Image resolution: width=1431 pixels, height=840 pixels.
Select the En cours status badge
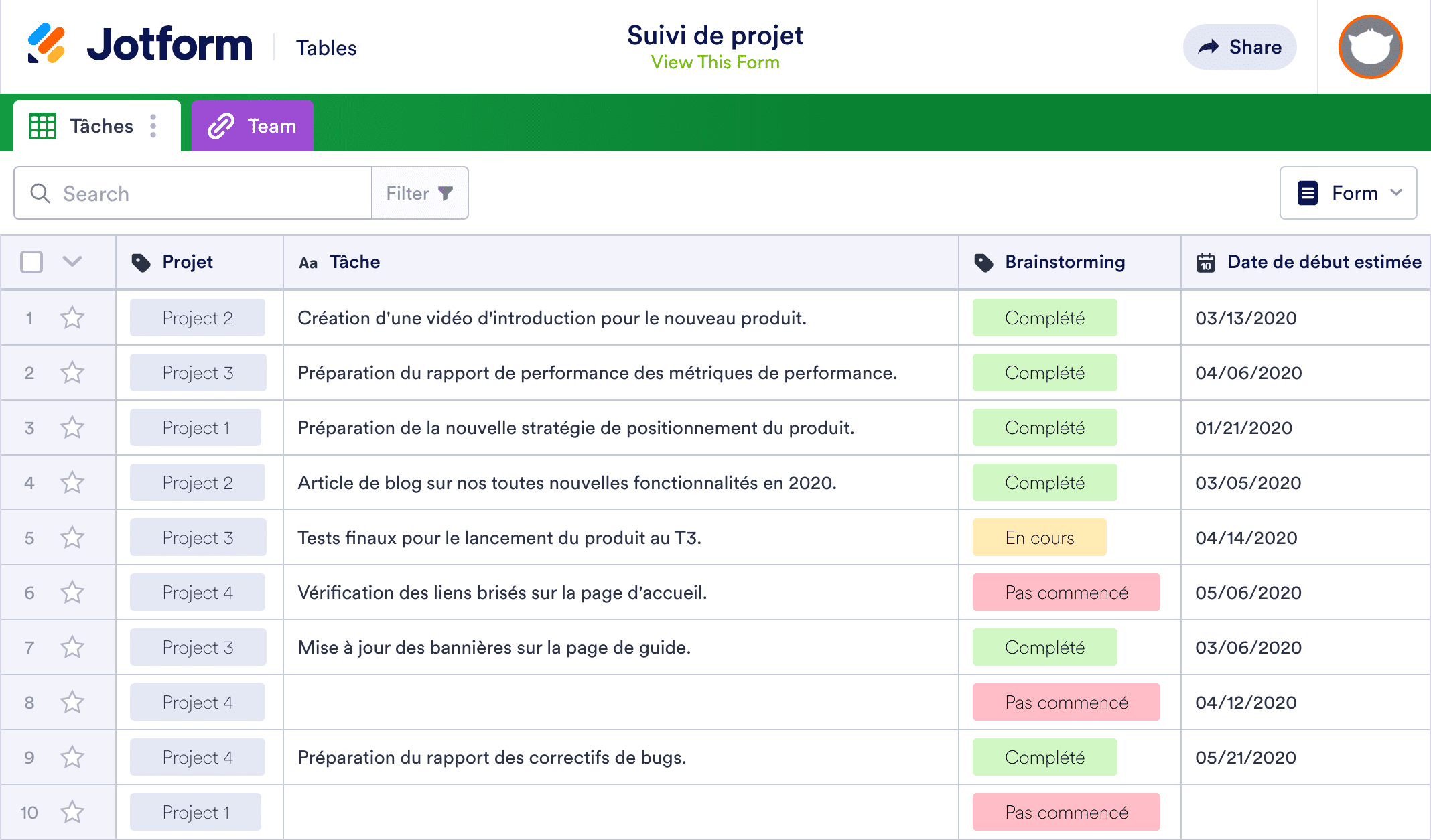pyautogui.click(x=1038, y=537)
